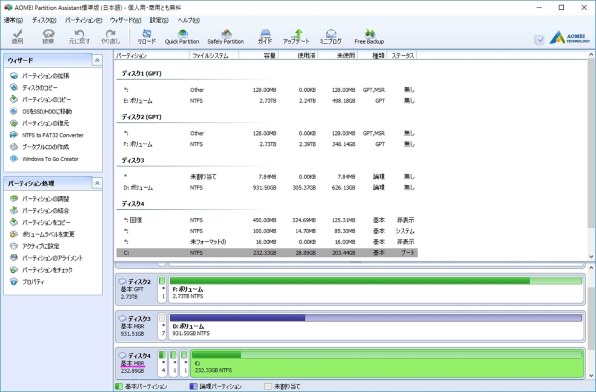Select the F: ボリューム row in the list
Image resolution: width=596 pixels, height=392 pixels.
267,144
